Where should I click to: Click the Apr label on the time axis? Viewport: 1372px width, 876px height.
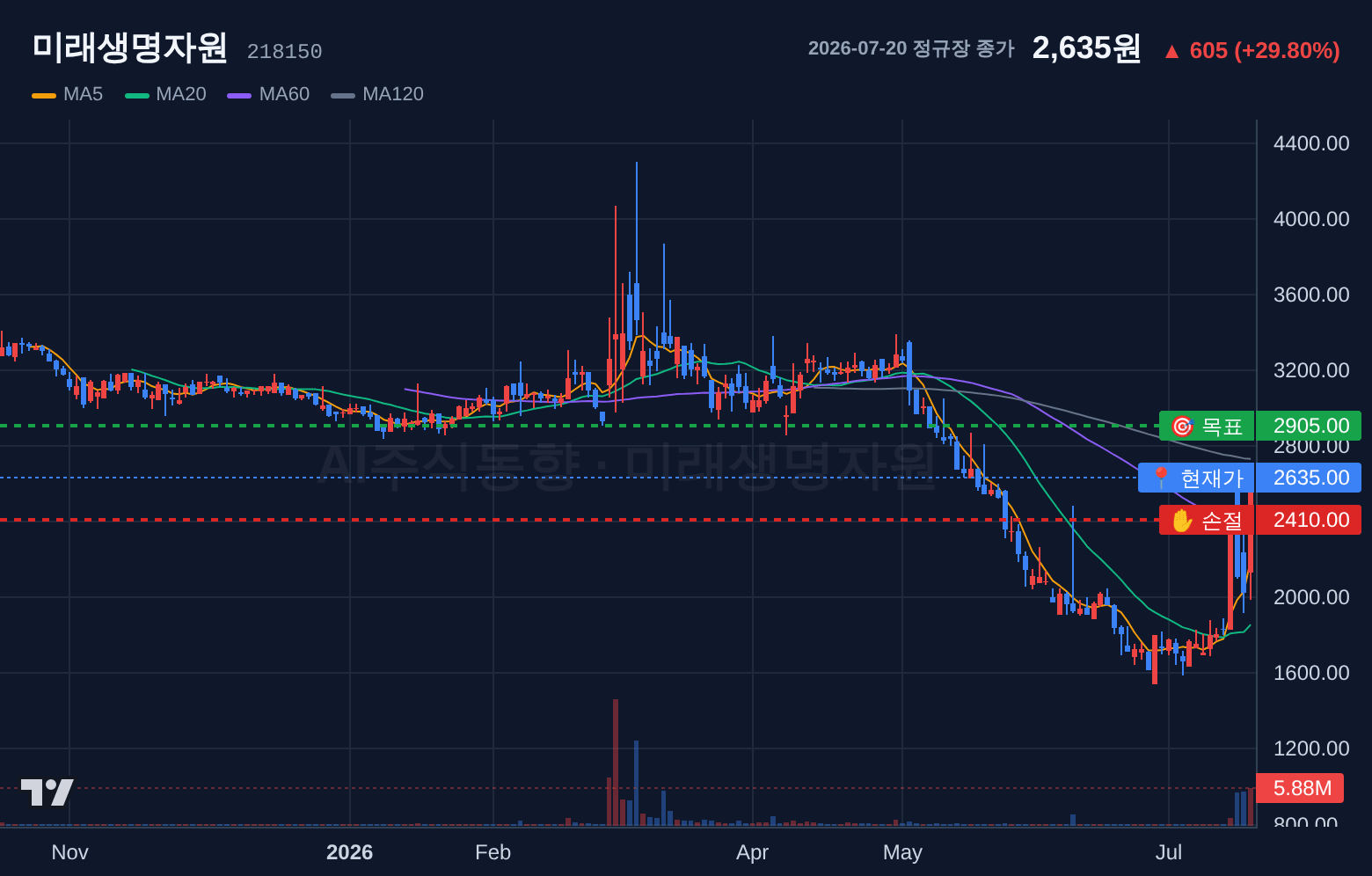click(x=753, y=852)
